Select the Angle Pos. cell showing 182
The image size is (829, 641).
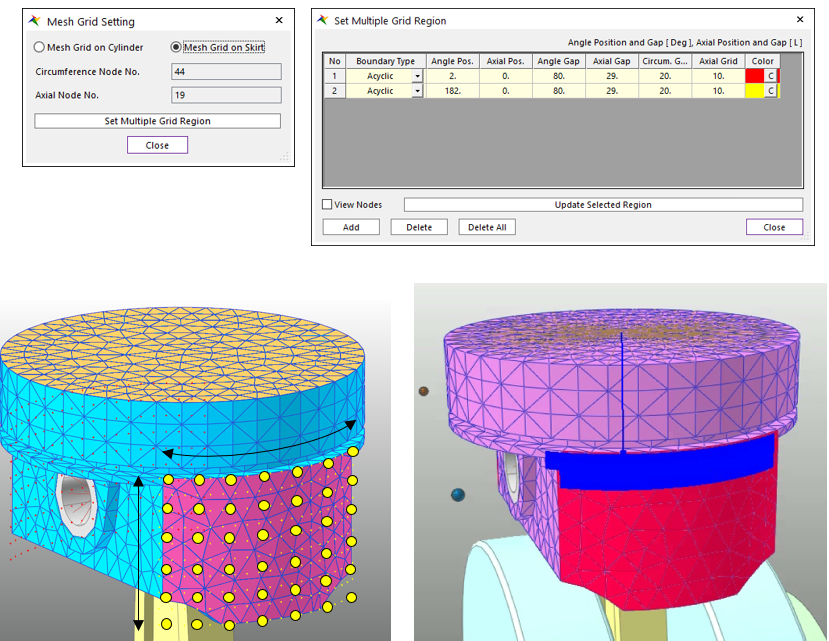click(x=452, y=91)
